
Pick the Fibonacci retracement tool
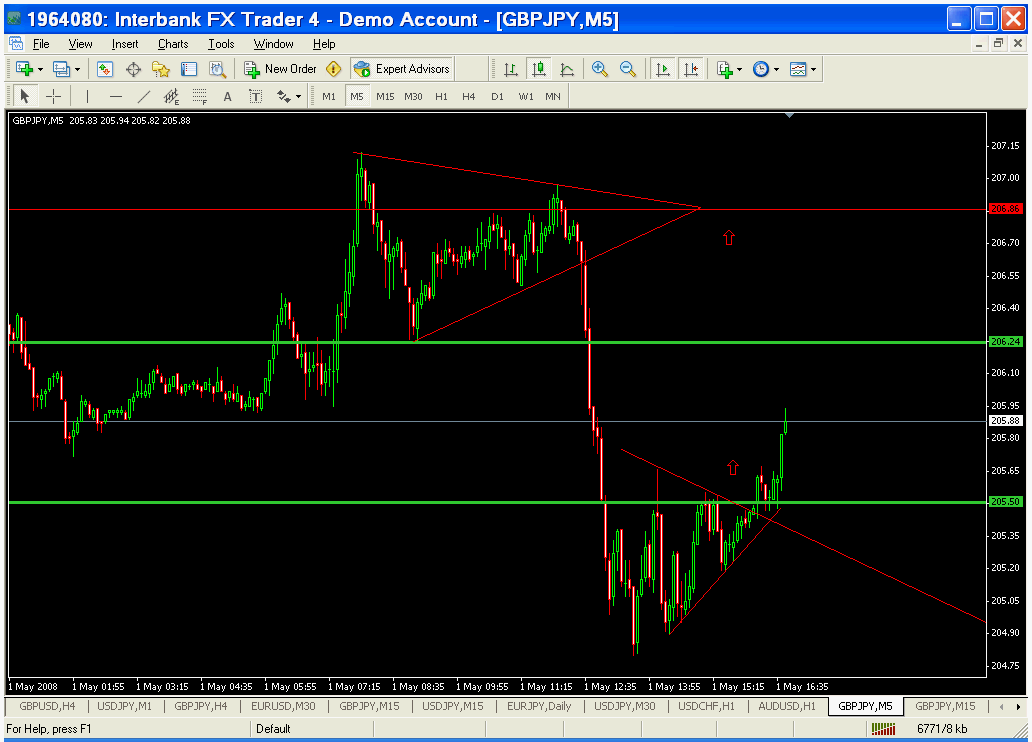(199, 96)
